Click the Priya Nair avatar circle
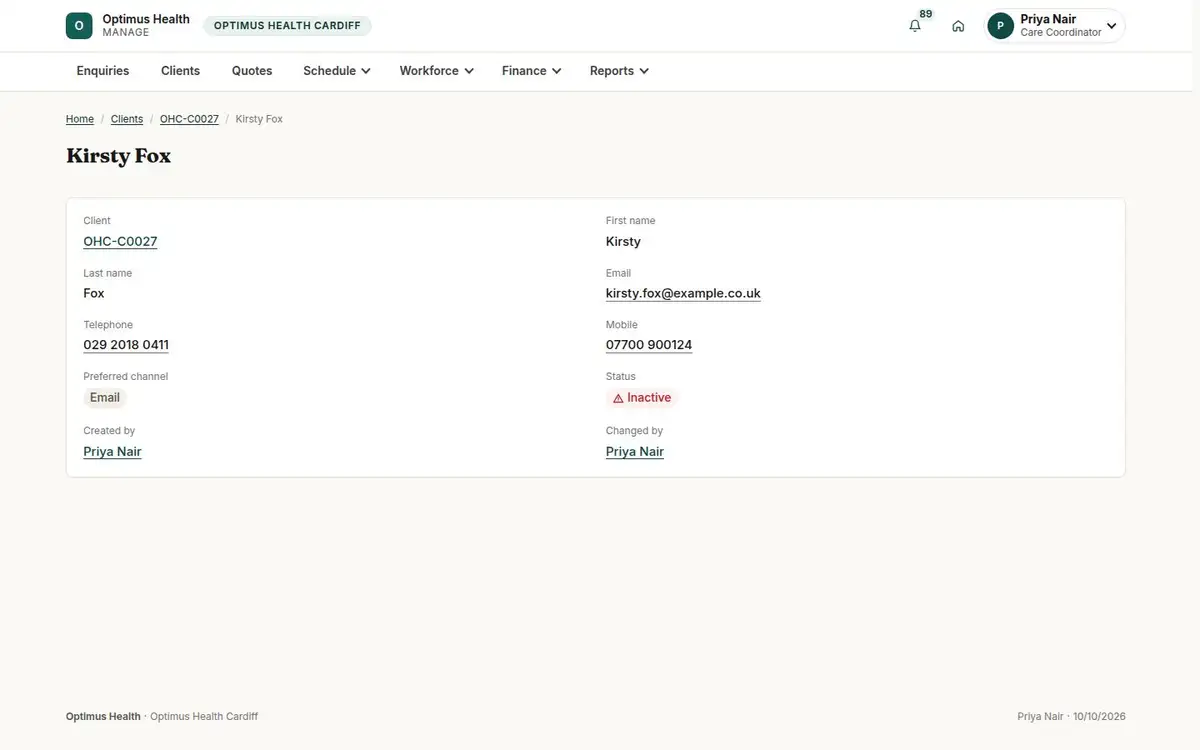This screenshot has width=1200, height=750. [x=1000, y=26]
